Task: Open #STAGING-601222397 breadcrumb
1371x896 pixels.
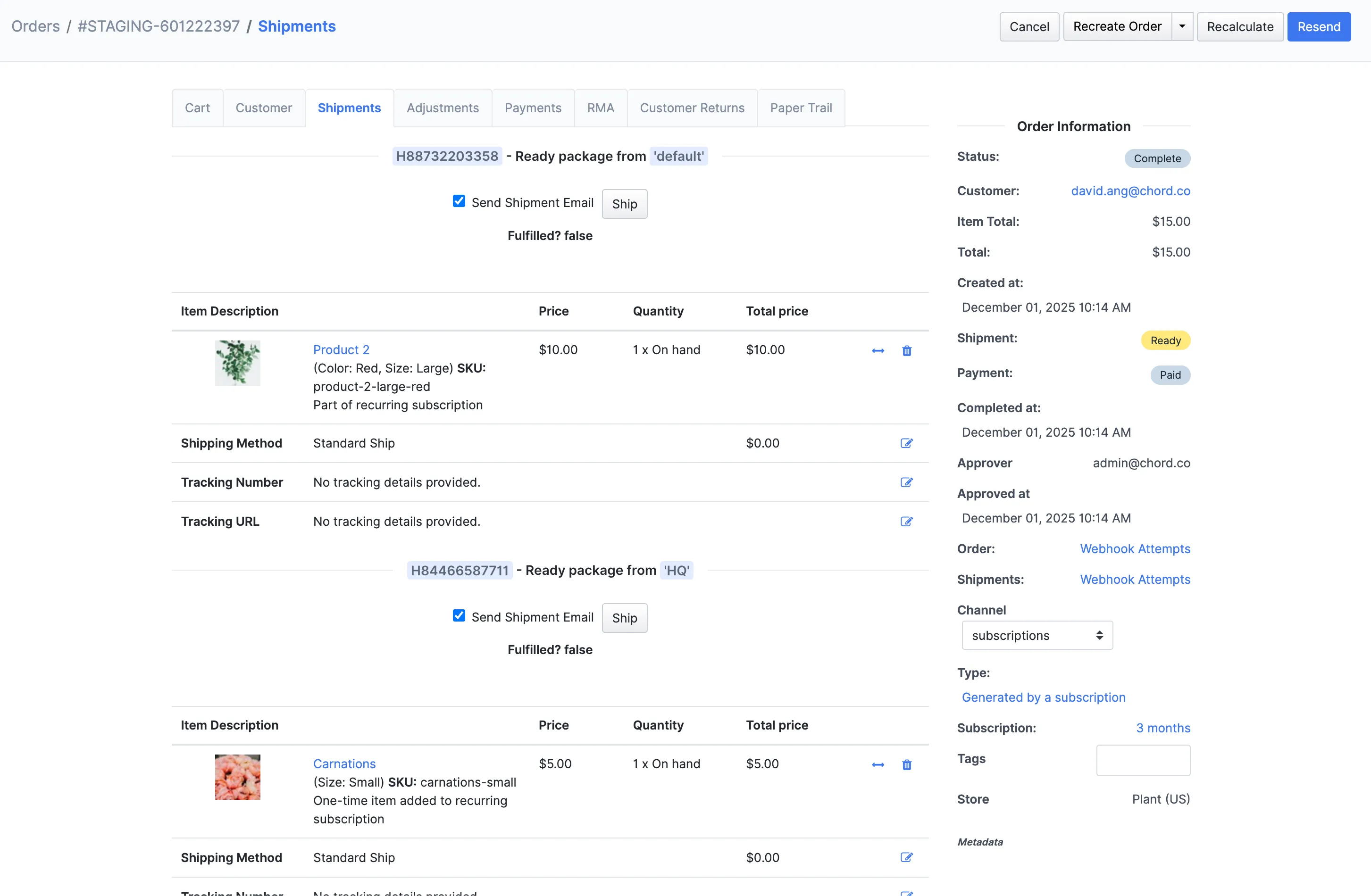Action: click(159, 26)
